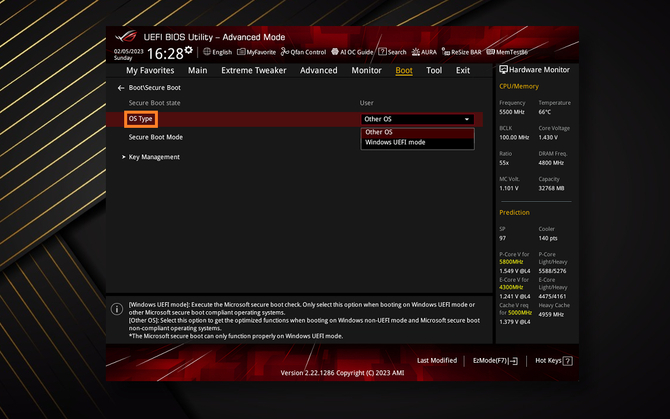Switch to EzMode(F7)
670x419 pixels.
[x=495, y=361]
